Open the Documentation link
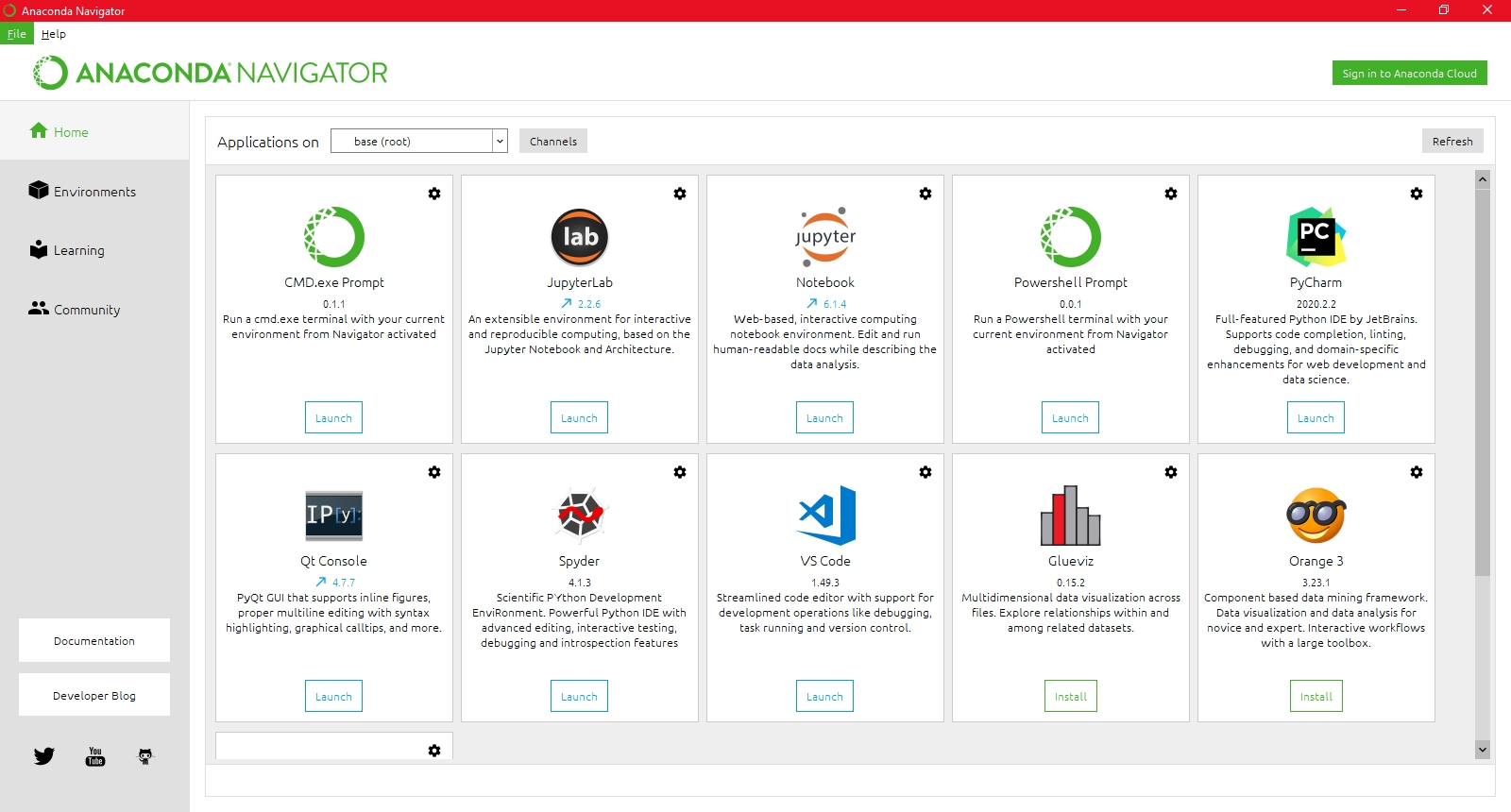Viewport: 1511px width, 812px height. [x=94, y=640]
